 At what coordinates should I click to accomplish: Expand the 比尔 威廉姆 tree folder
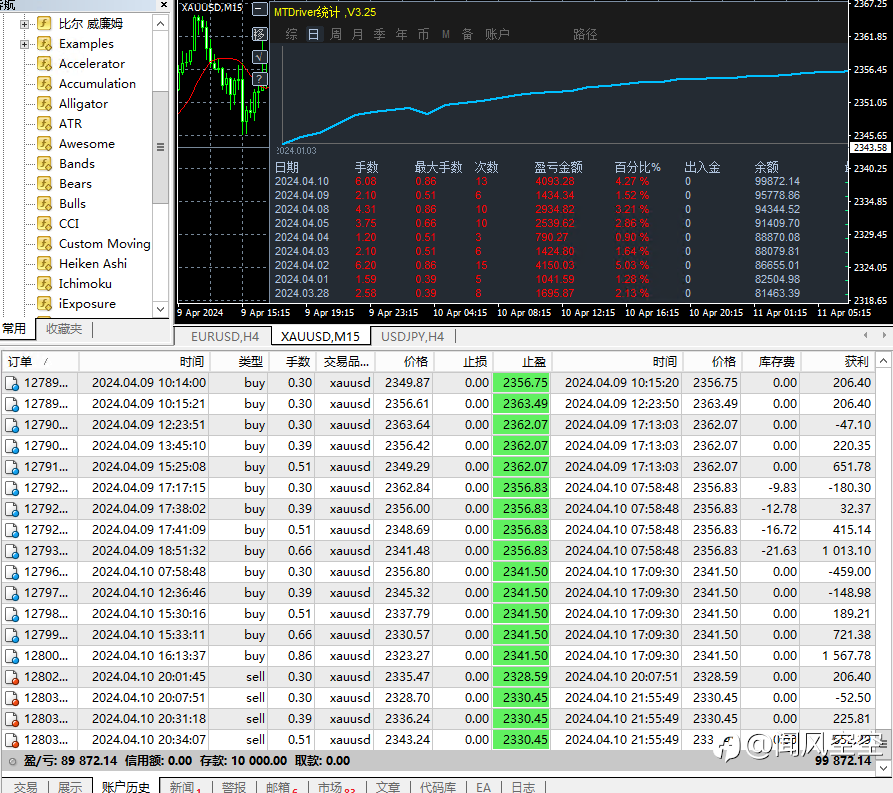point(24,24)
